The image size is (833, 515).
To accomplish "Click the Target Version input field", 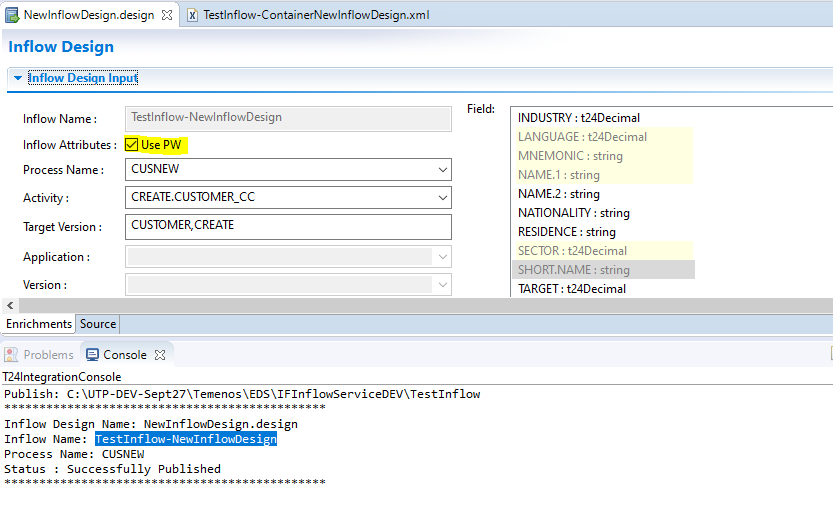I will coord(288,226).
